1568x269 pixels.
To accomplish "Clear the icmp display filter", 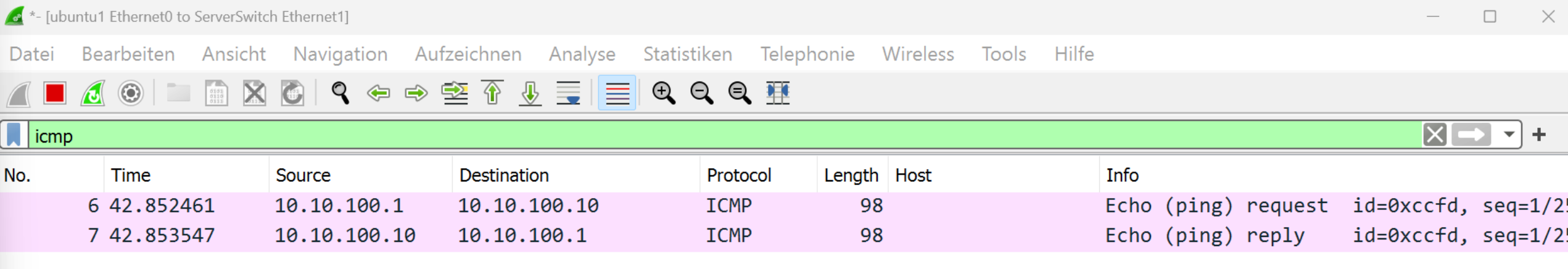I will (1435, 134).
